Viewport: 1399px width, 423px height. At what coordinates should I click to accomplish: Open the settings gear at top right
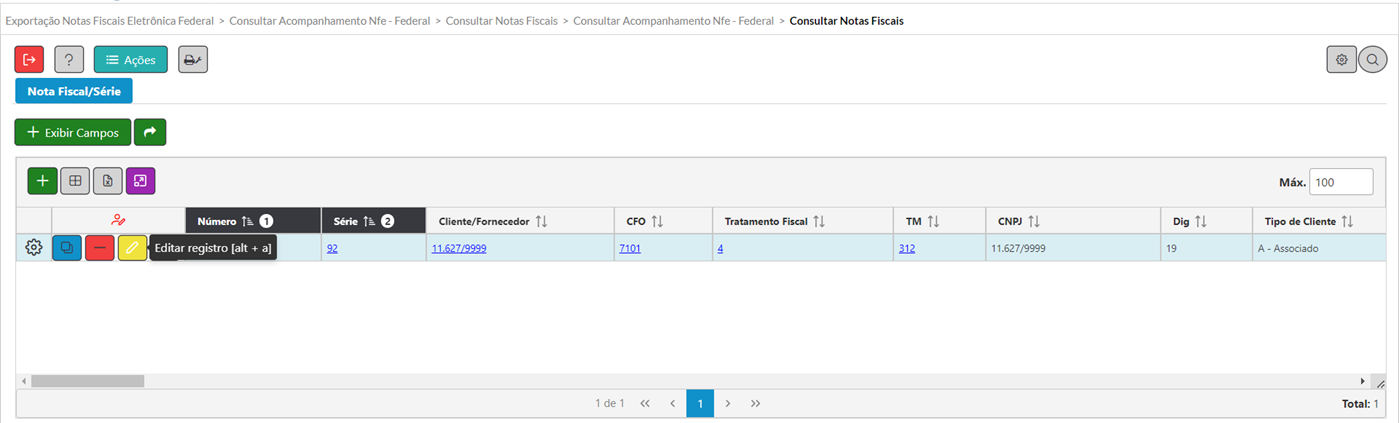(1342, 60)
